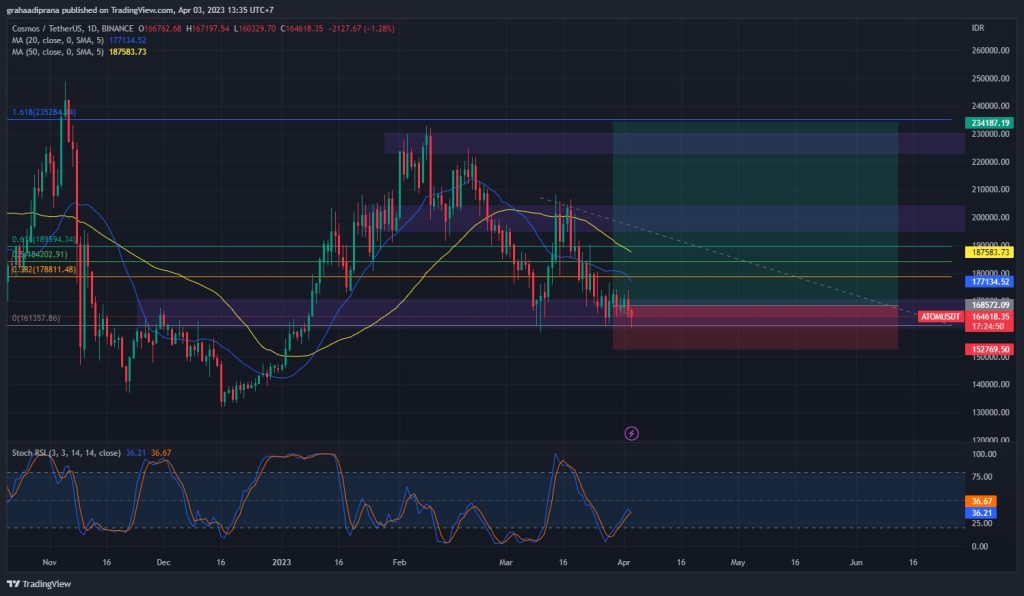
Task: Click the open value O166762.68 in header
Action: click(160, 29)
